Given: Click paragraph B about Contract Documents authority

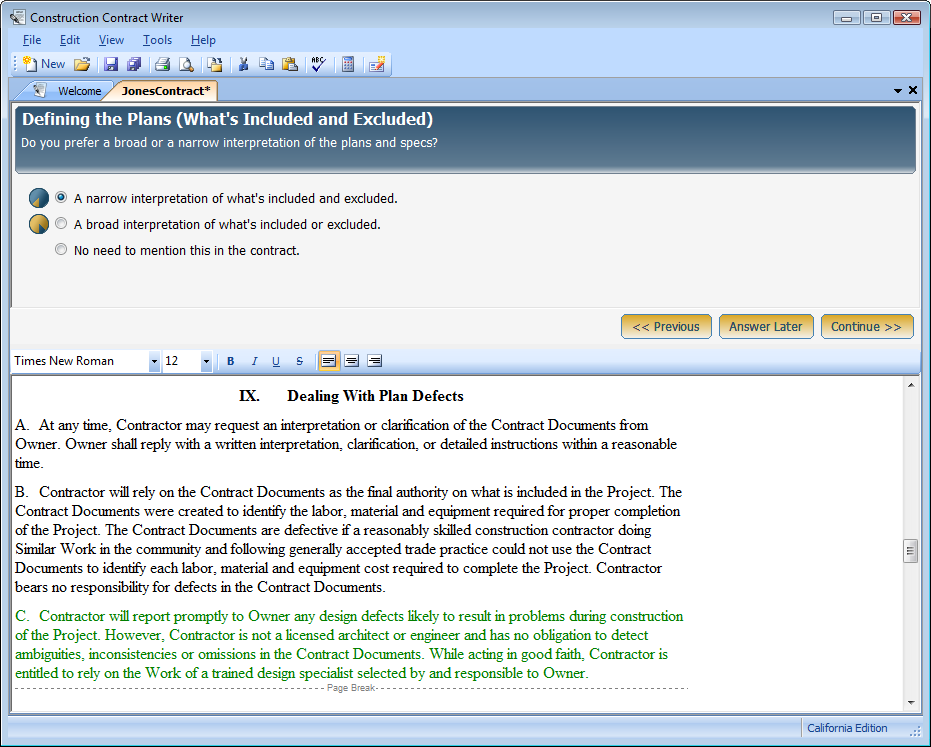Looking at the screenshot, I should (x=348, y=539).
